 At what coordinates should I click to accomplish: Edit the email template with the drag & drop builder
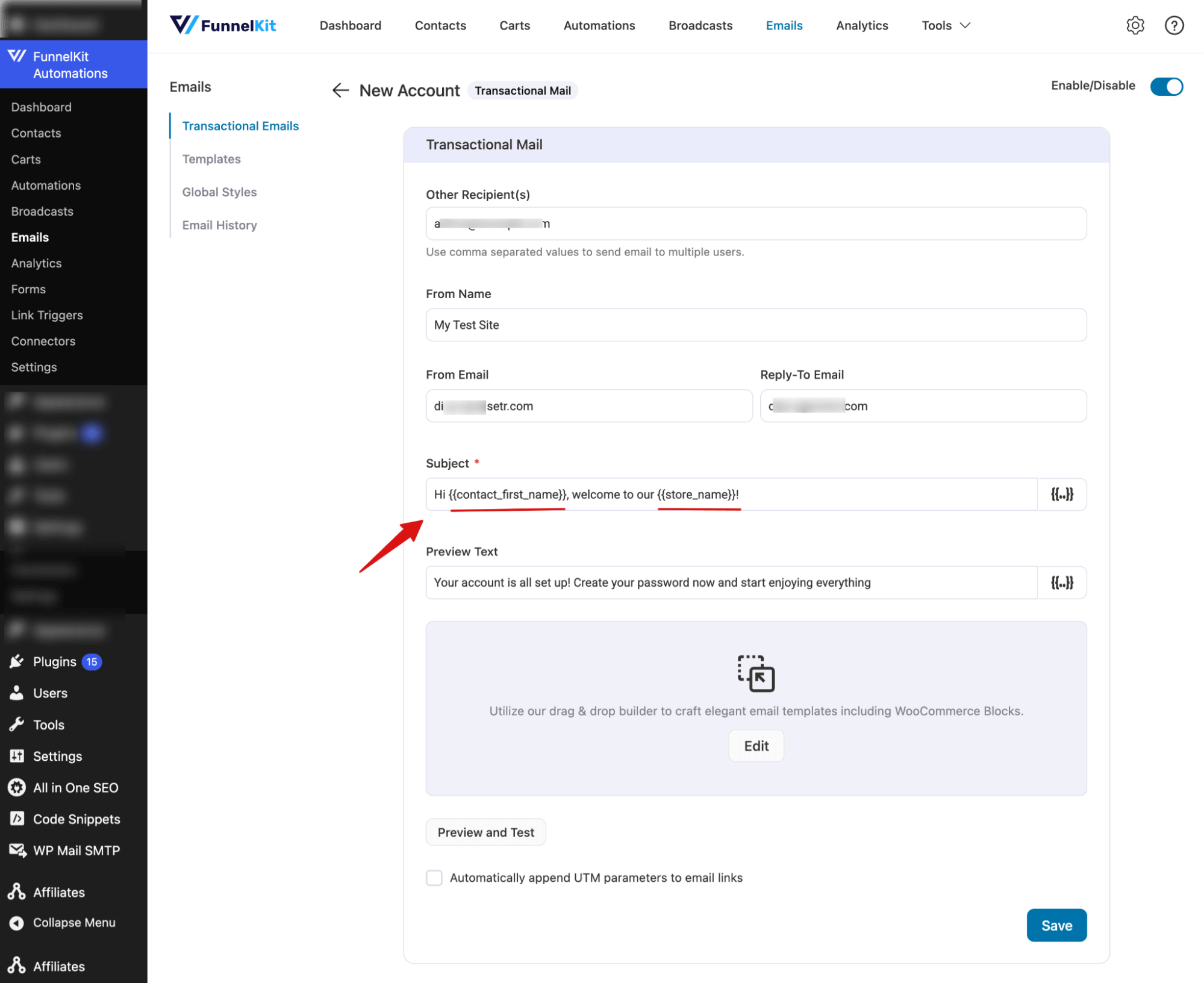pos(756,746)
